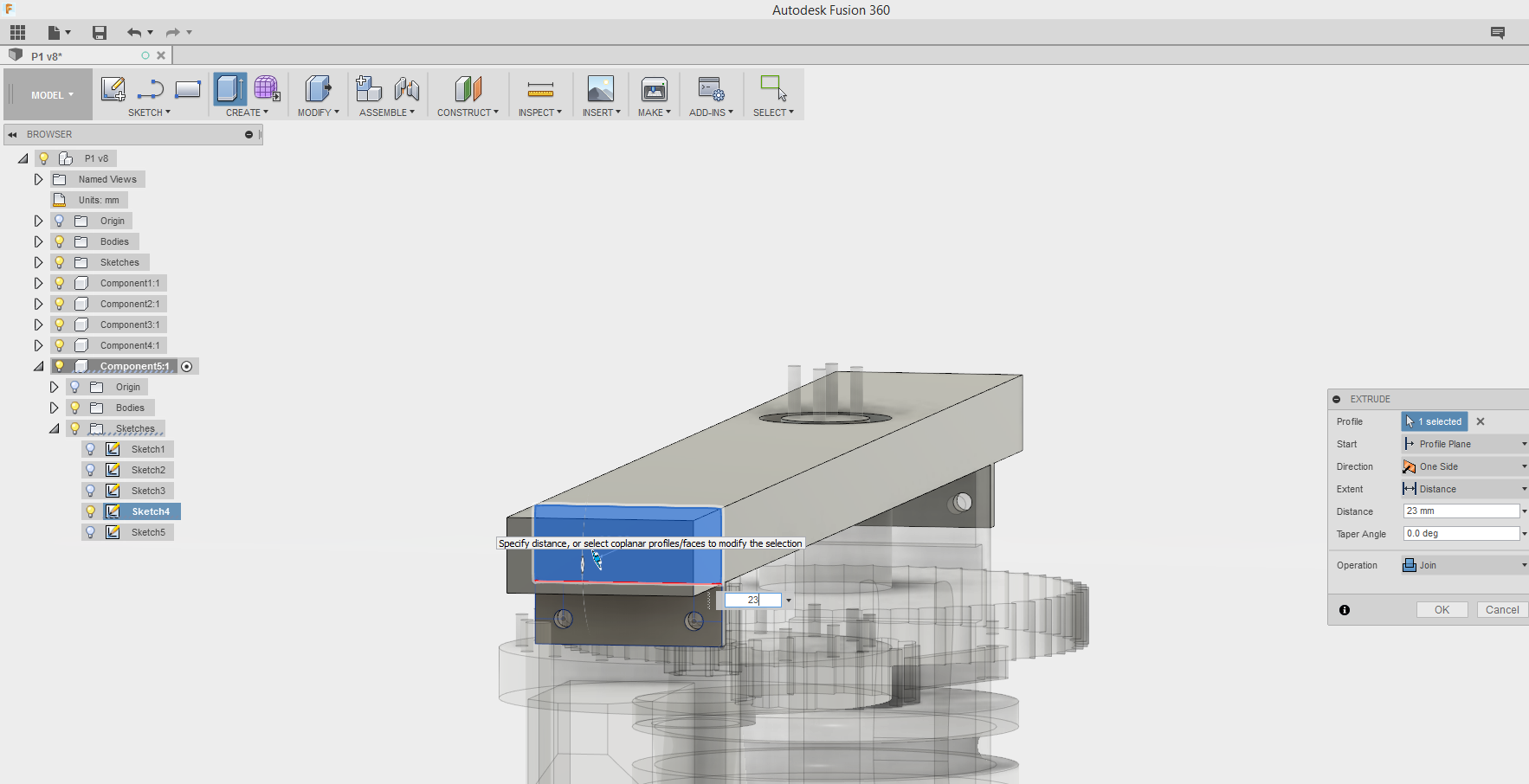Screen dimensions: 1529x784
Task: Click the Sketch4 sketch icon
Action: point(113,511)
